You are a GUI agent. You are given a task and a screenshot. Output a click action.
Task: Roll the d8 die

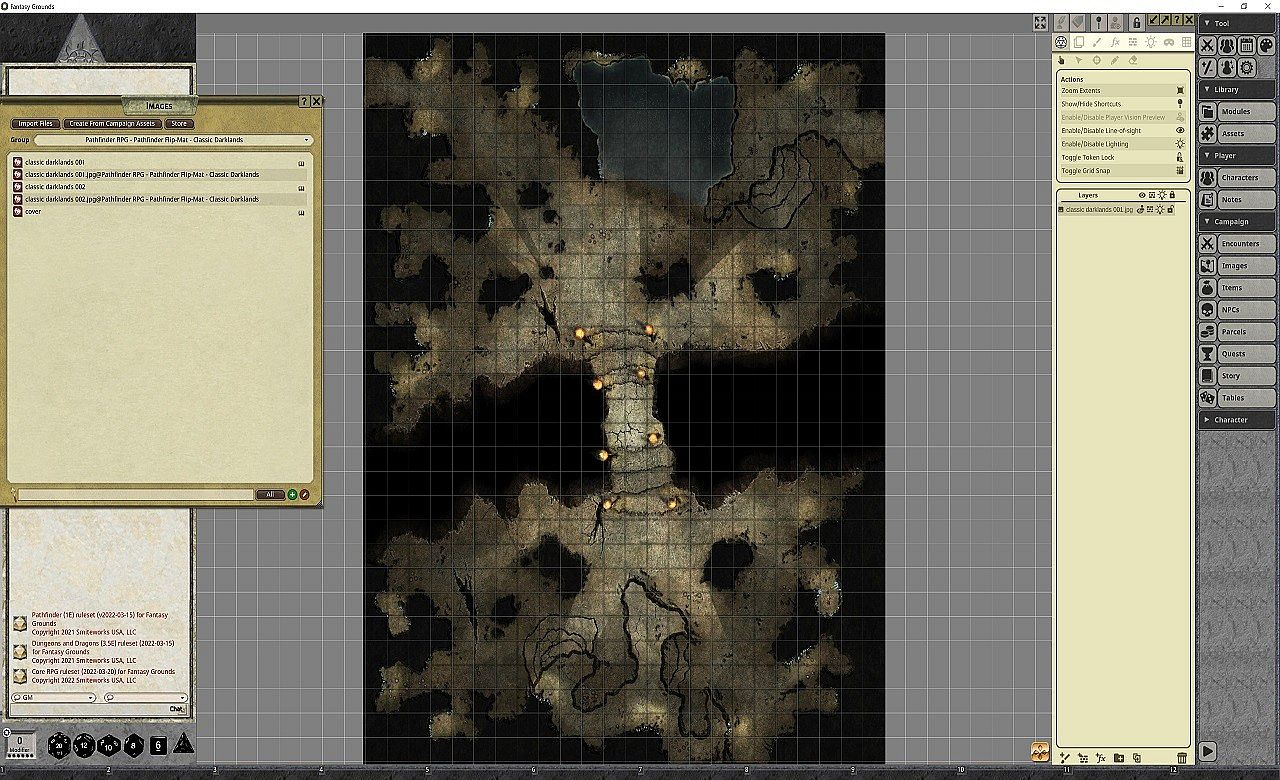[133, 745]
